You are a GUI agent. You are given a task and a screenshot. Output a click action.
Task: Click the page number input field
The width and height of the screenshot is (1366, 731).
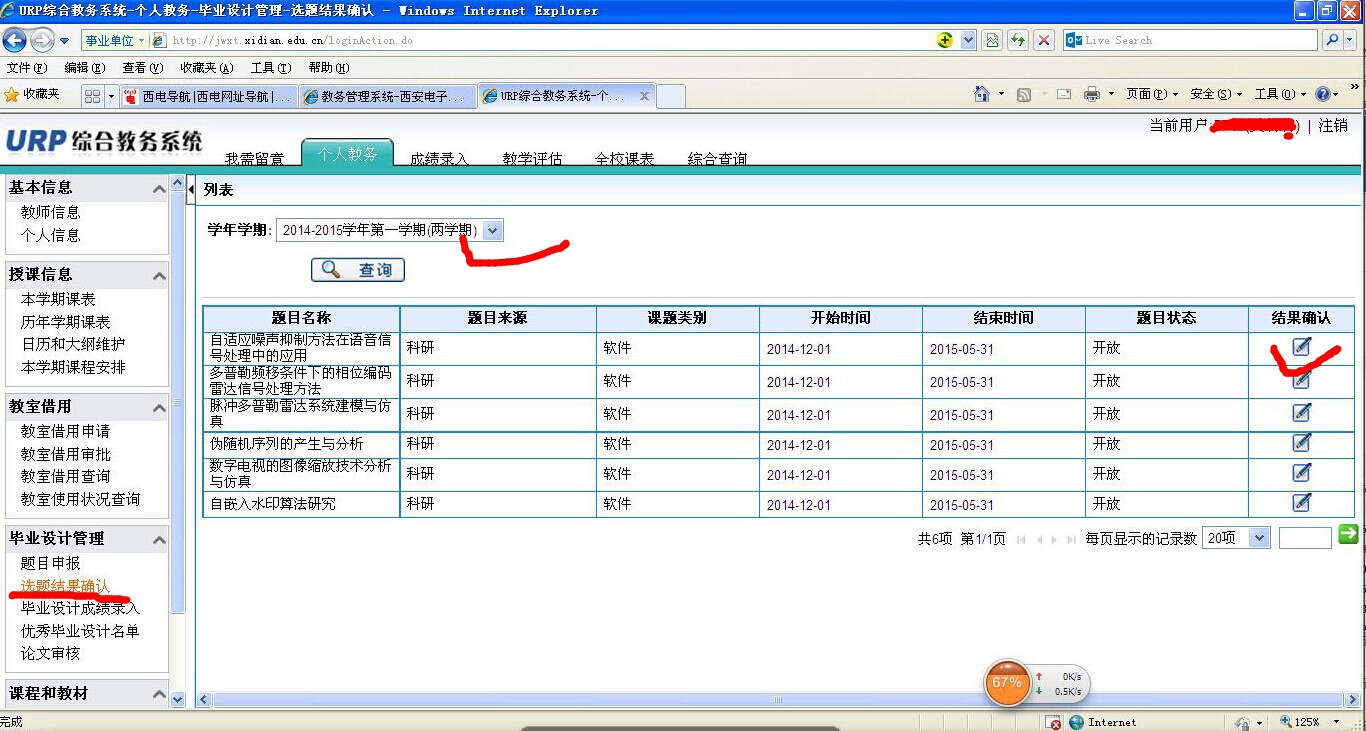pyautogui.click(x=1304, y=538)
